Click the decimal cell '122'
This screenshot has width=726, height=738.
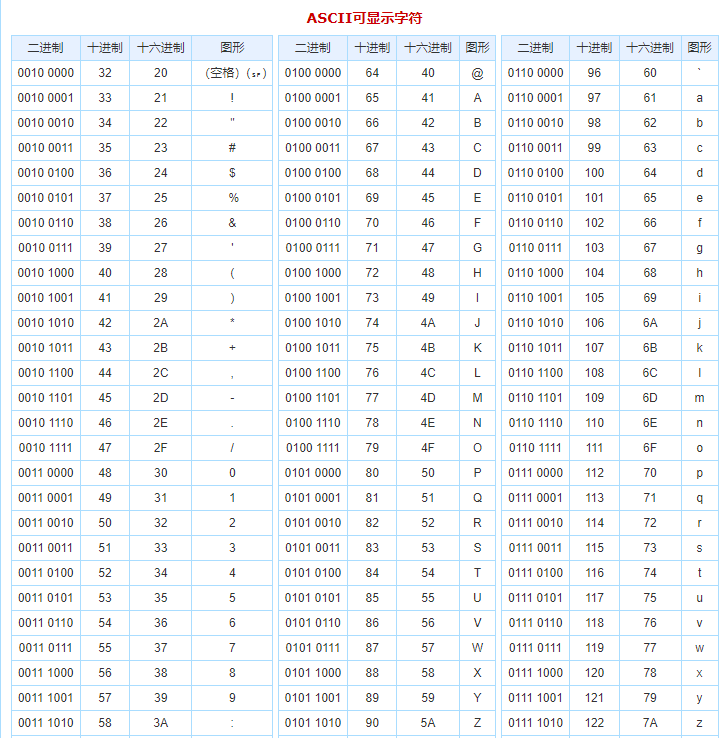[594, 722]
